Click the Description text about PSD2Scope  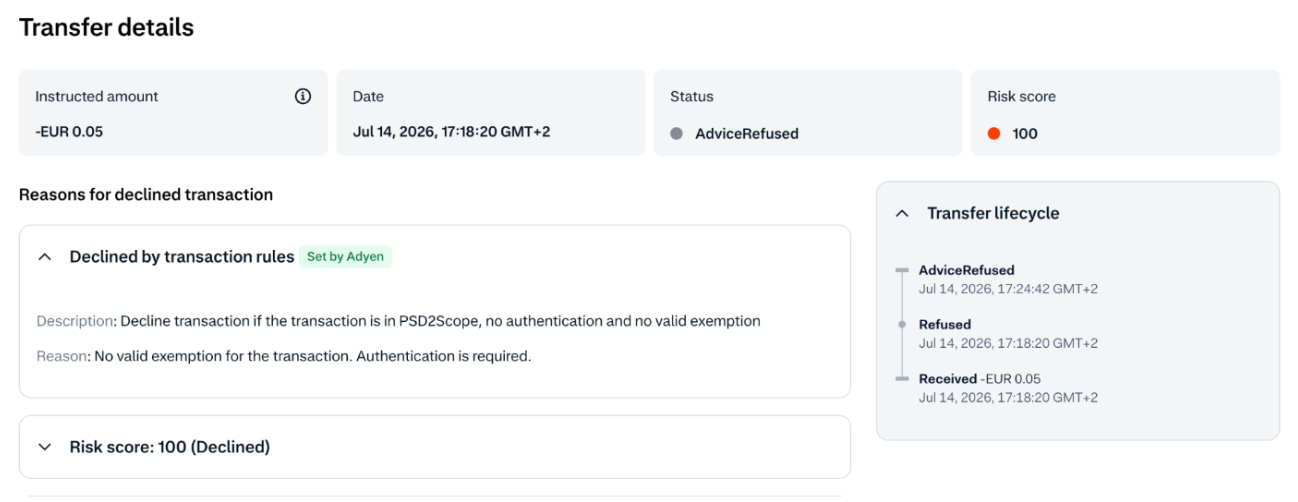399,322
